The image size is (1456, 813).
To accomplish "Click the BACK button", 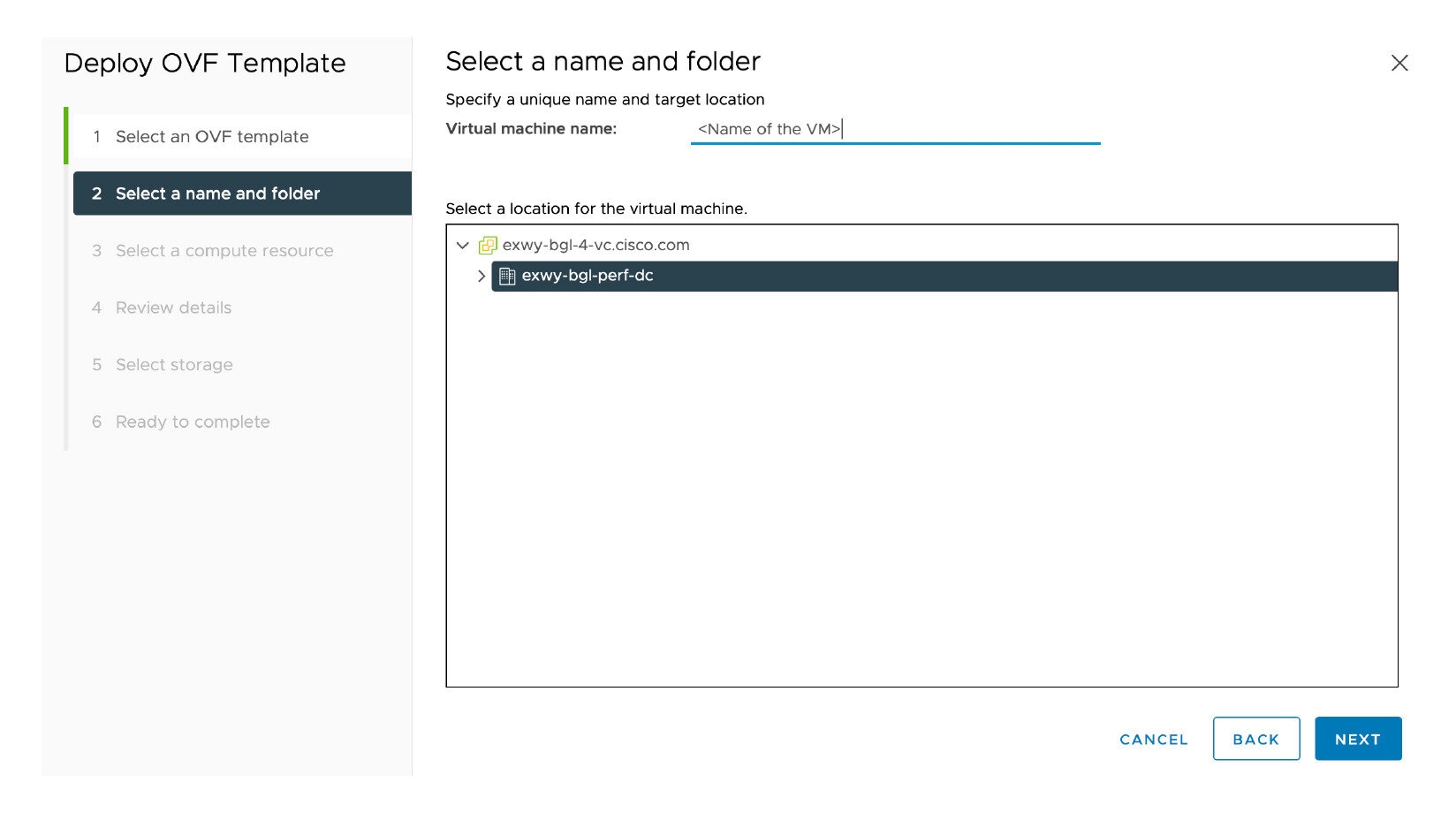I will [x=1255, y=739].
